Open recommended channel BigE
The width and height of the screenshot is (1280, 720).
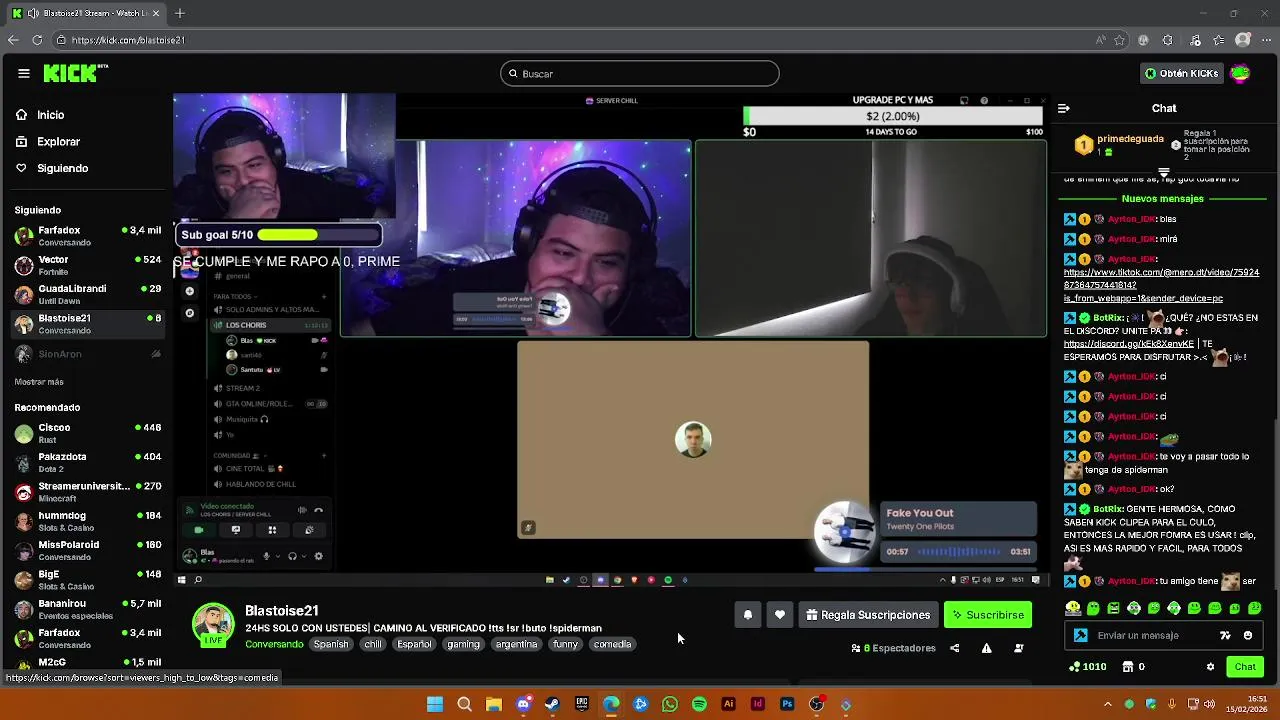pyautogui.click(x=88, y=580)
